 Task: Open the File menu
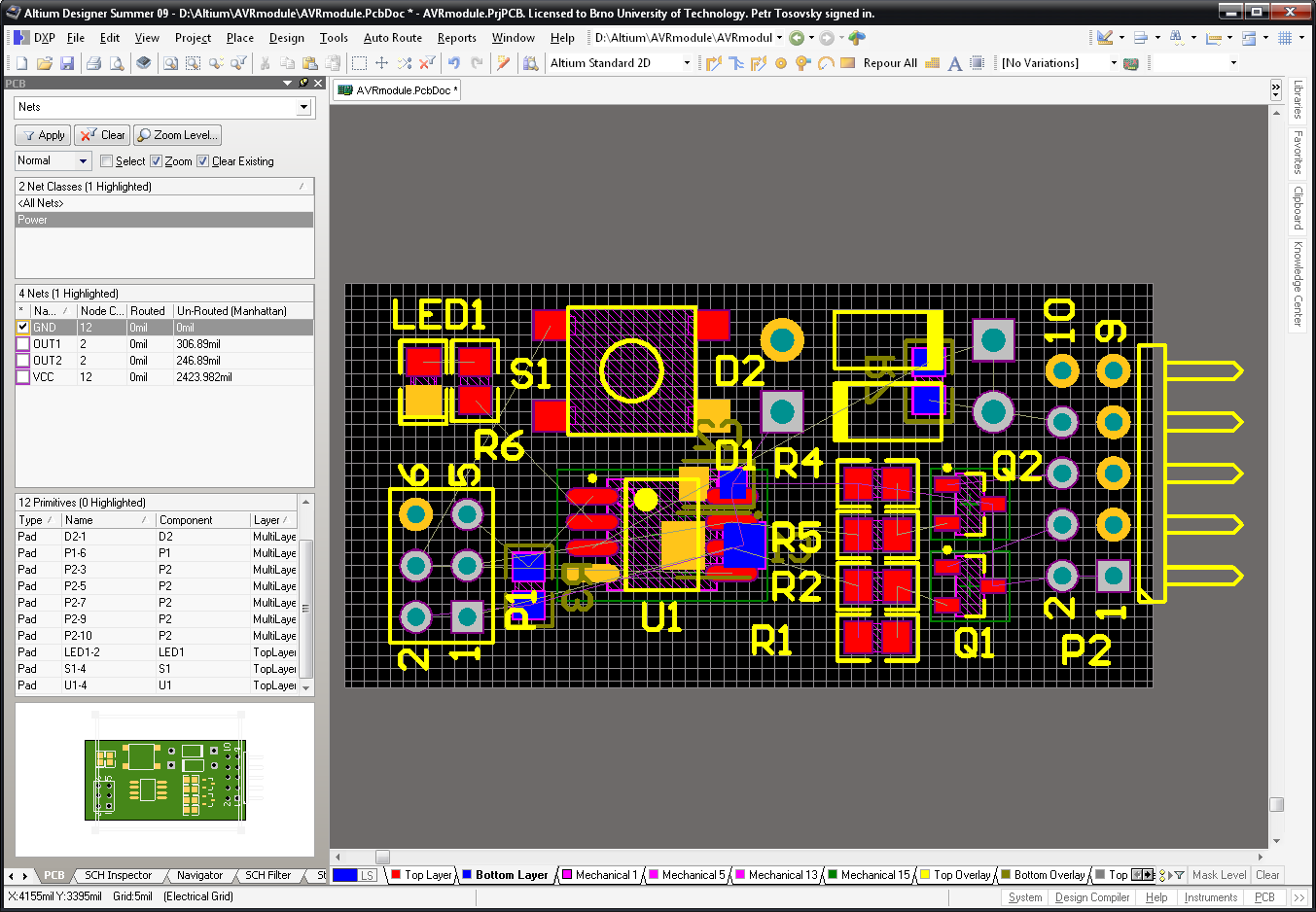pyautogui.click(x=76, y=38)
